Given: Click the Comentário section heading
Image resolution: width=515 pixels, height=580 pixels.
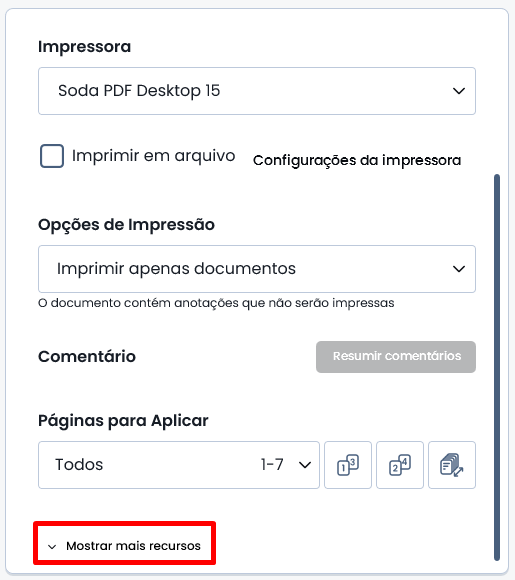Looking at the screenshot, I should 87,357.
